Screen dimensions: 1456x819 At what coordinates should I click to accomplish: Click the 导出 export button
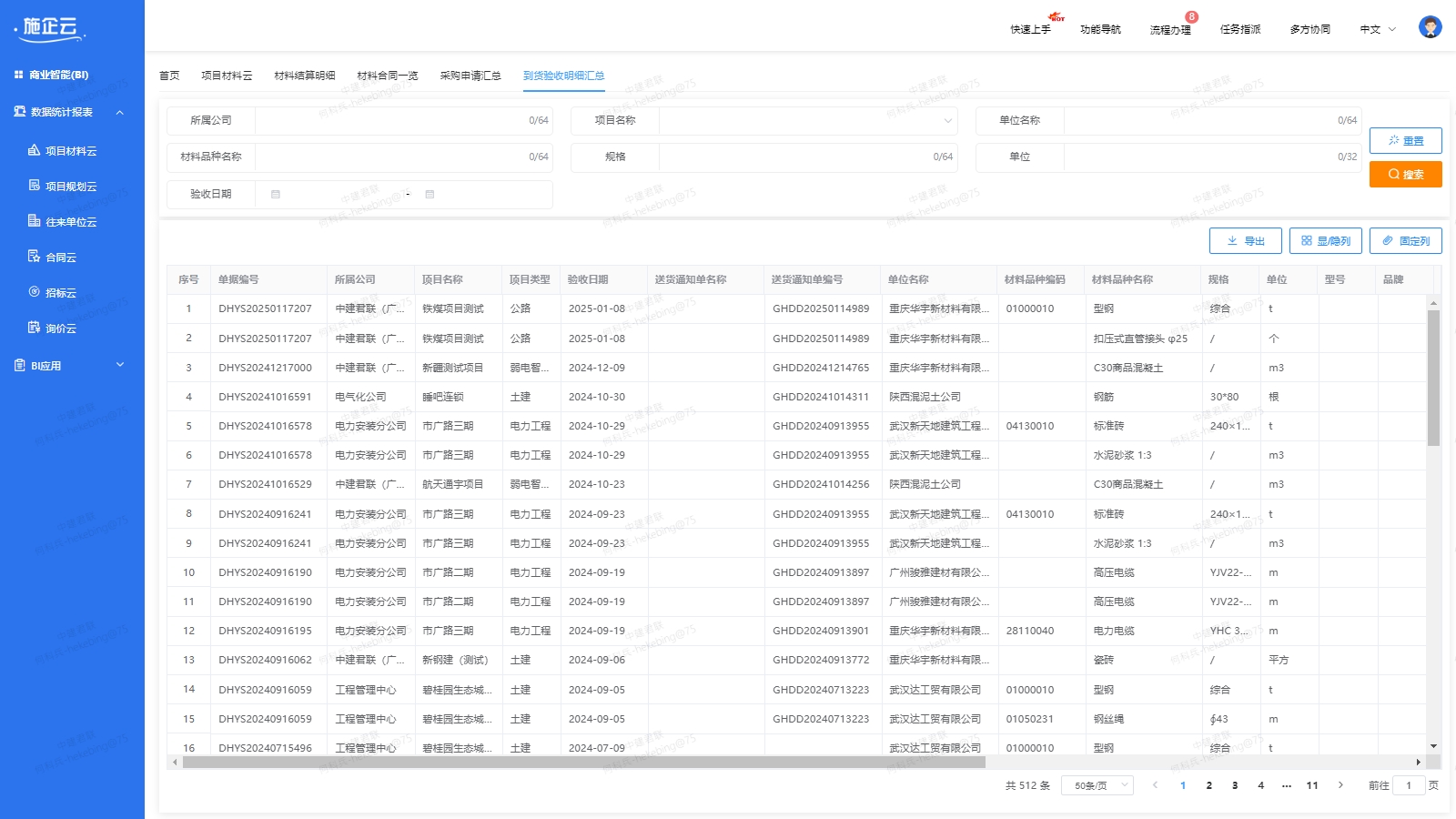click(1245, 240)
